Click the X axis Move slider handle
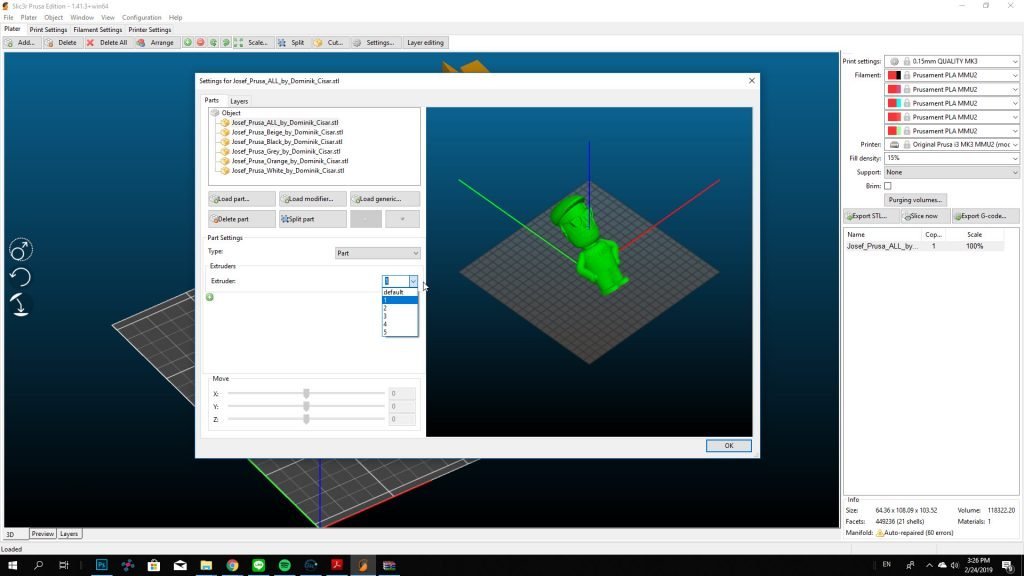This screenshot has height=576, width=1024. point(306,394)
